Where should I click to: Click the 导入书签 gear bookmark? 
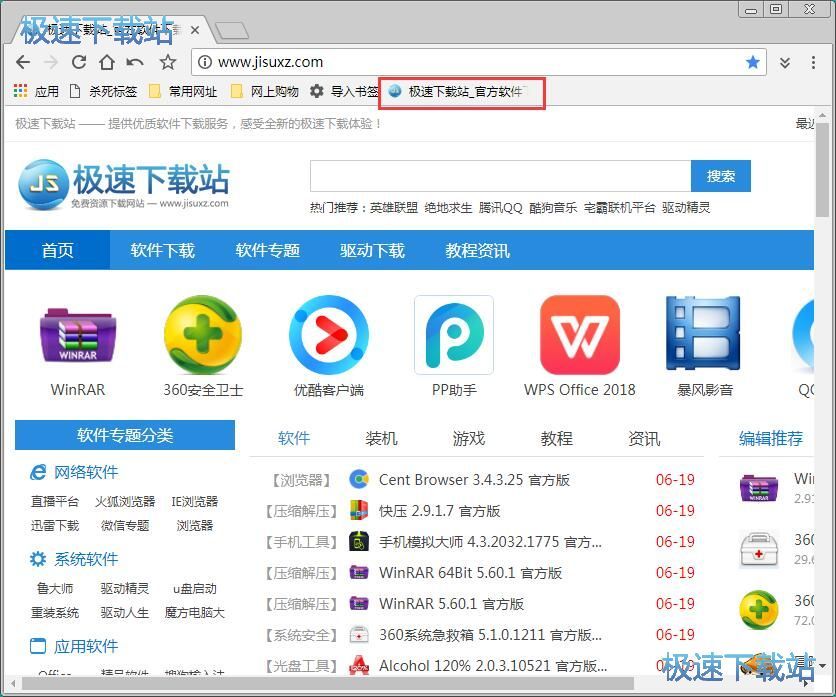point(344,92)
